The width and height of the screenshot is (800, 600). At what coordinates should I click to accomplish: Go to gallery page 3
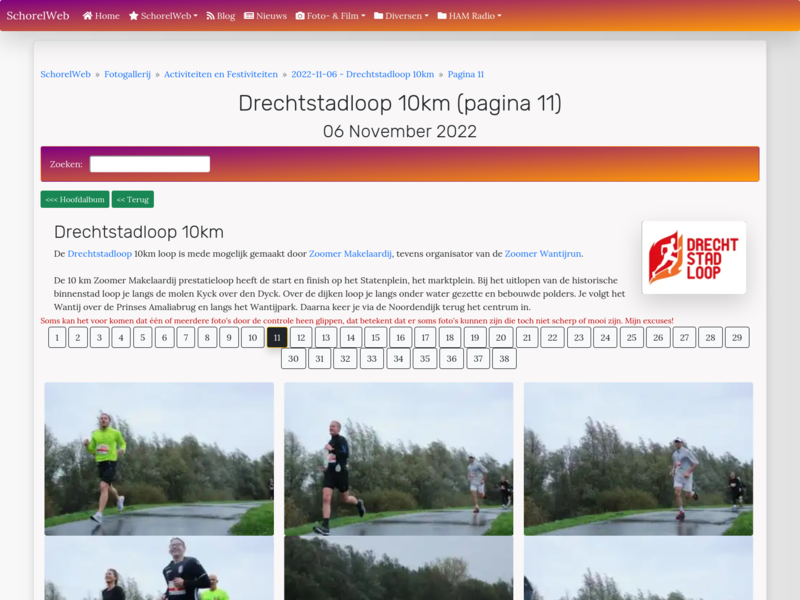tap(99, 337)
